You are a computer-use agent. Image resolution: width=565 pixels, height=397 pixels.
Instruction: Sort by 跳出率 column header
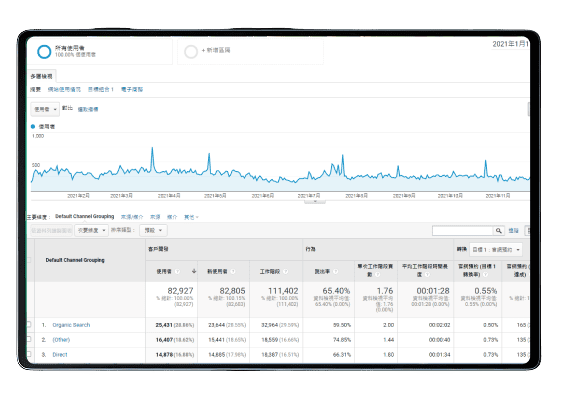coord(322,271)
